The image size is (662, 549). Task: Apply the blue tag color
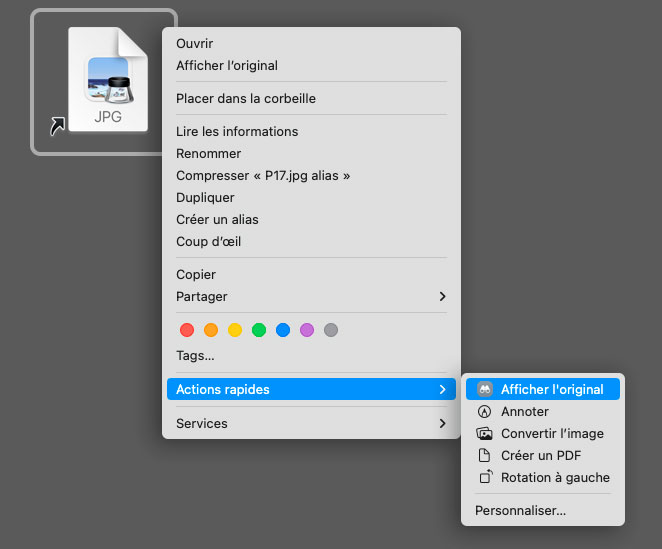[x=283, y=330]
